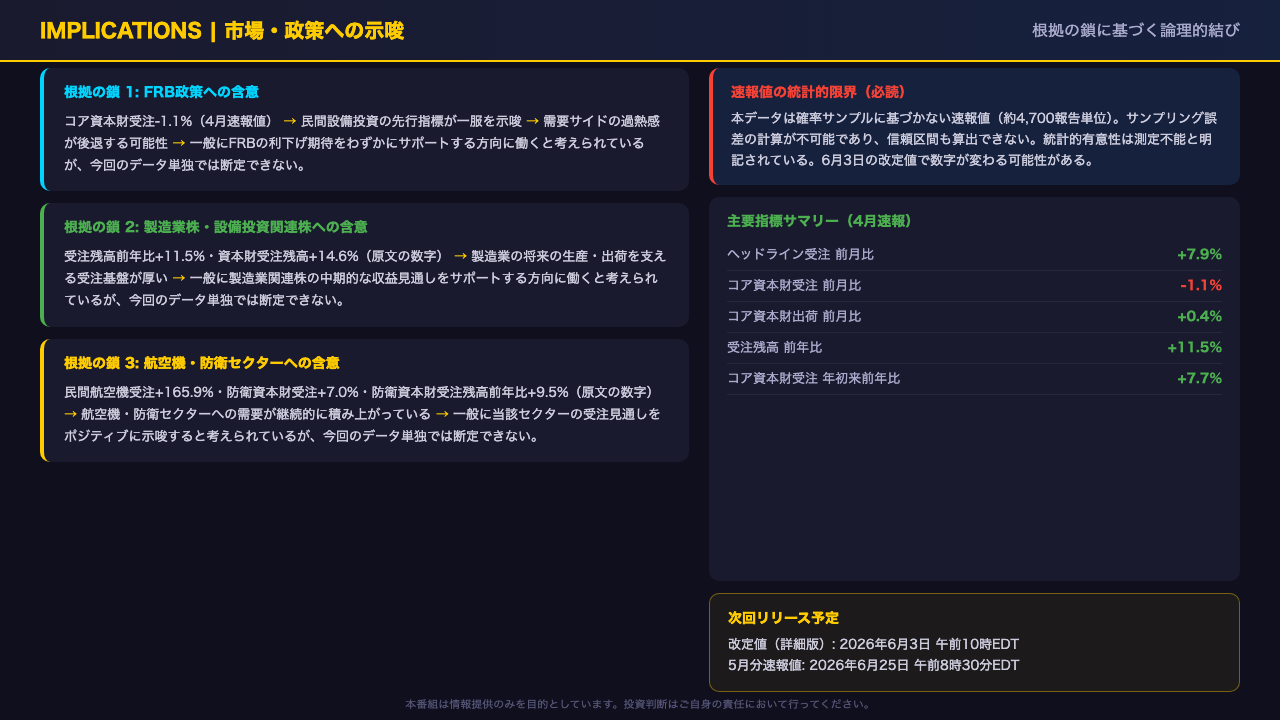Click the +7.7% value
Screen dimensions: 1280x720
click(1199, 378)
